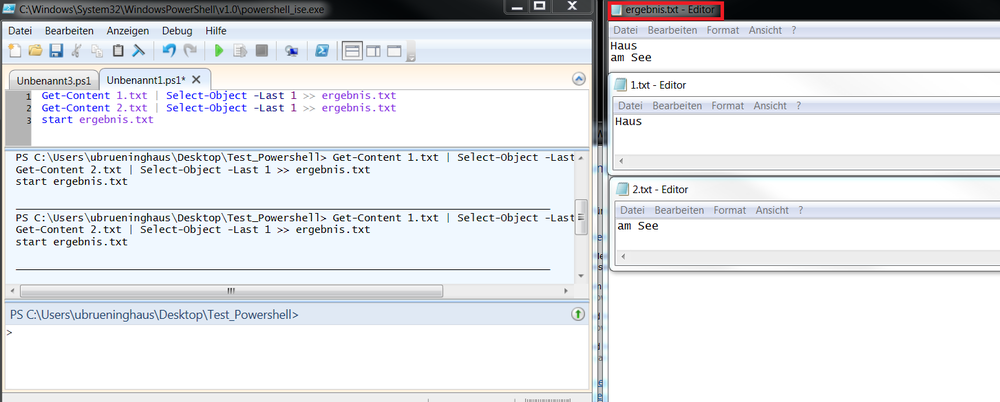Open Format menu in ergebnis.txt editor
The width and height of the screenshot is (1000, 402).
tap(695, 30)
